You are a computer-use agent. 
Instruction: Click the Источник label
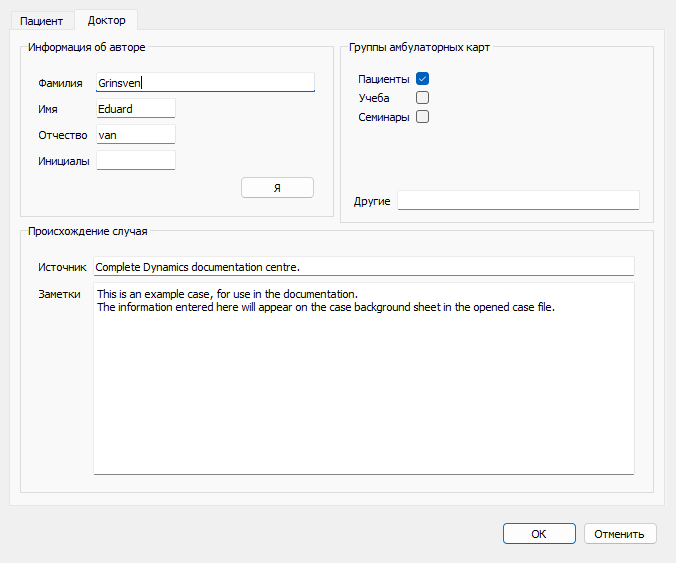pos(62,267)
